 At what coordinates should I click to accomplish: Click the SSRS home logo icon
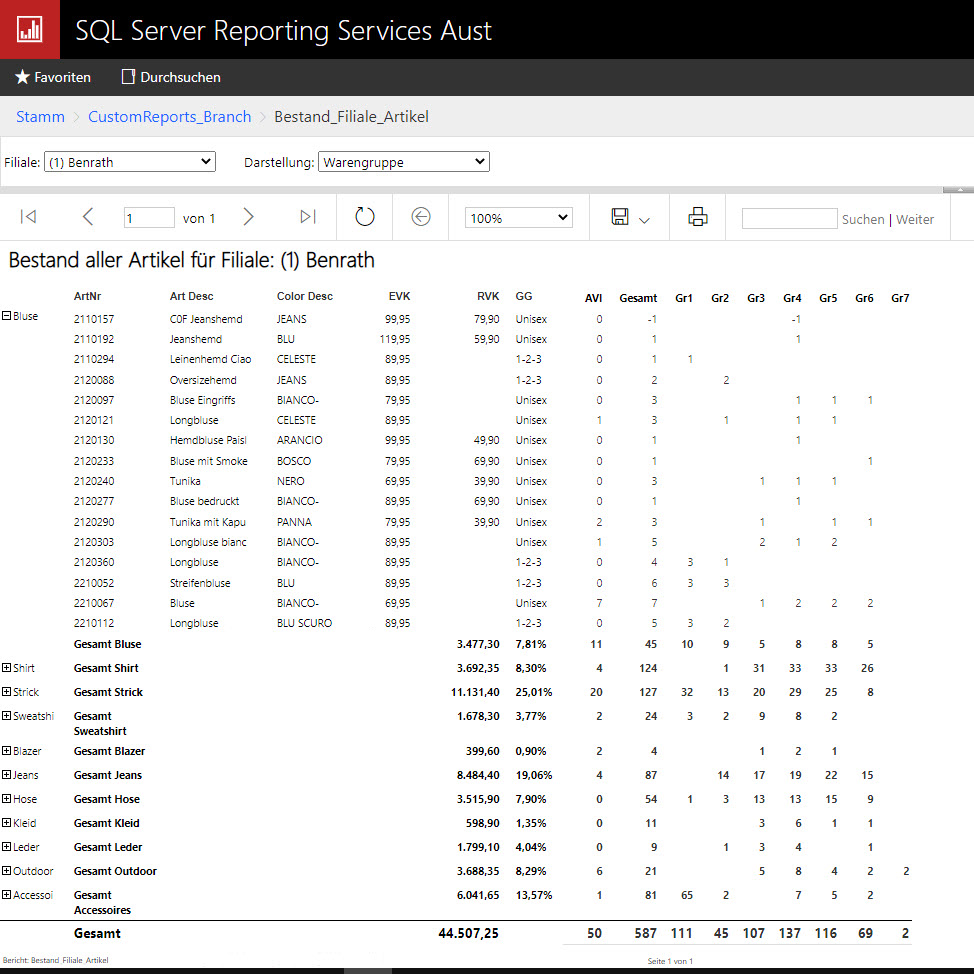pyautogui.click(x=29, y=29)
